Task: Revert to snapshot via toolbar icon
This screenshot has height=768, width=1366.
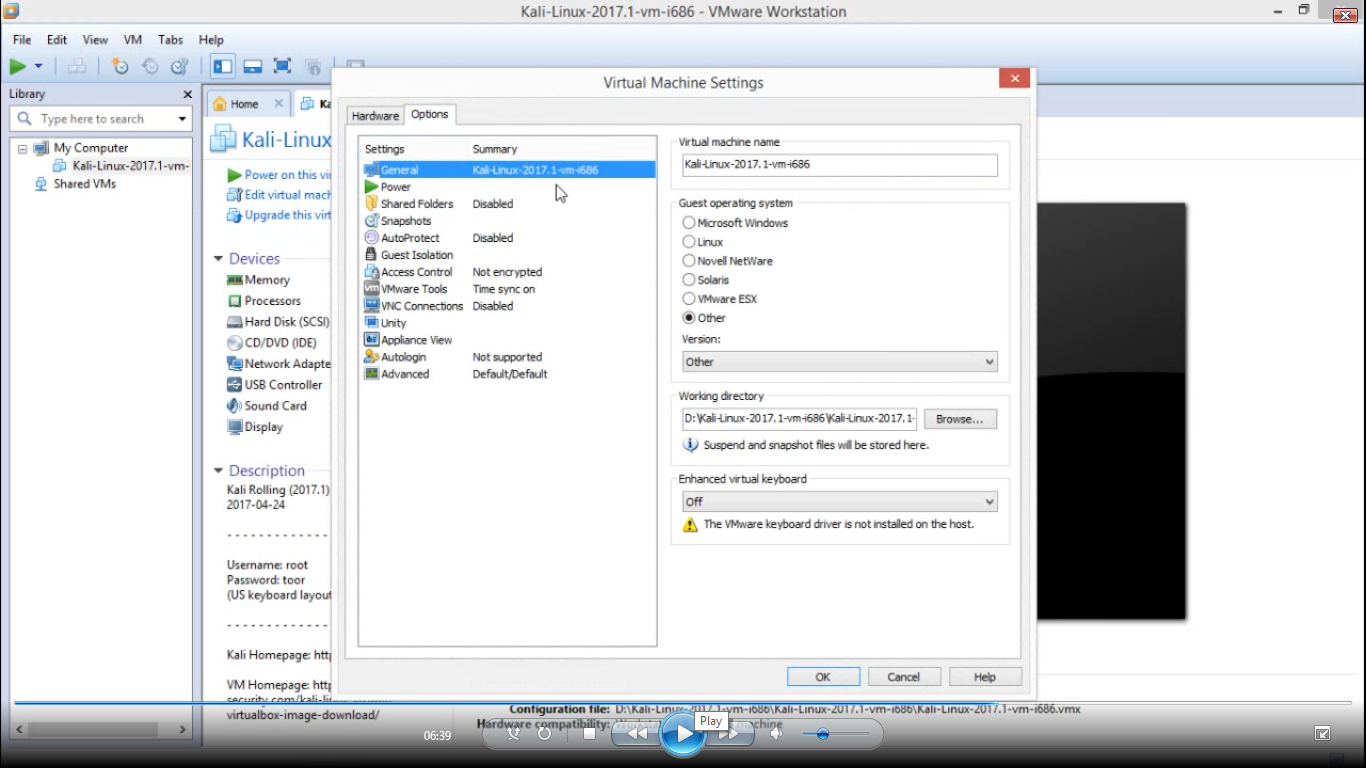Action: click(150, 66)
